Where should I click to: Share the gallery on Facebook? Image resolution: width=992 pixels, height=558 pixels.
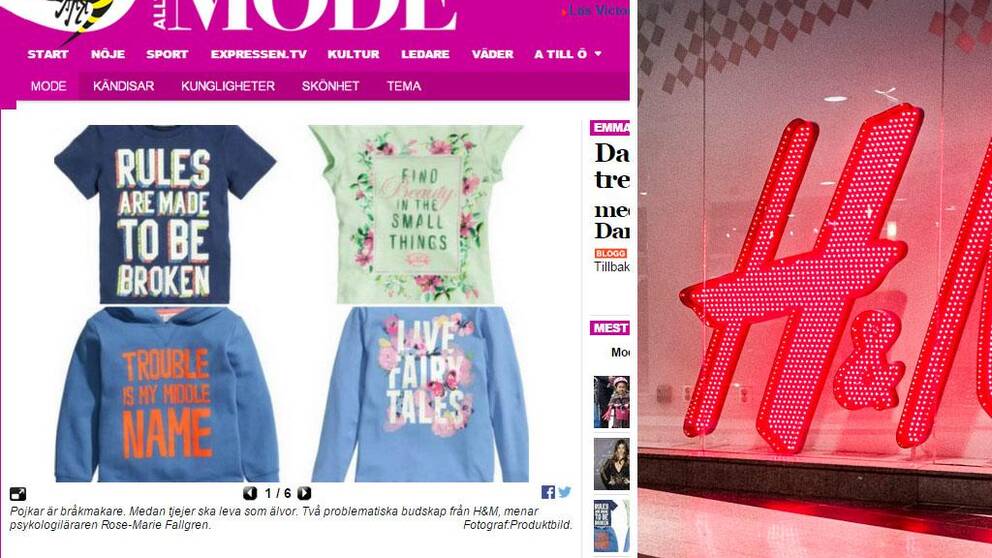tap(548, 492)
